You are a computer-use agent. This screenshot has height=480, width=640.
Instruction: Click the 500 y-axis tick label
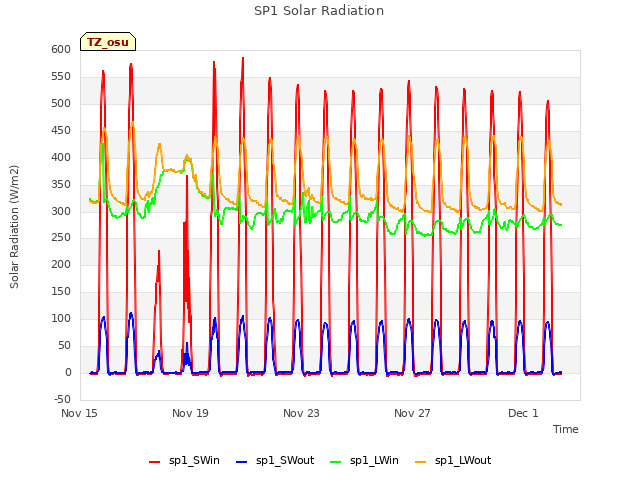61,103
